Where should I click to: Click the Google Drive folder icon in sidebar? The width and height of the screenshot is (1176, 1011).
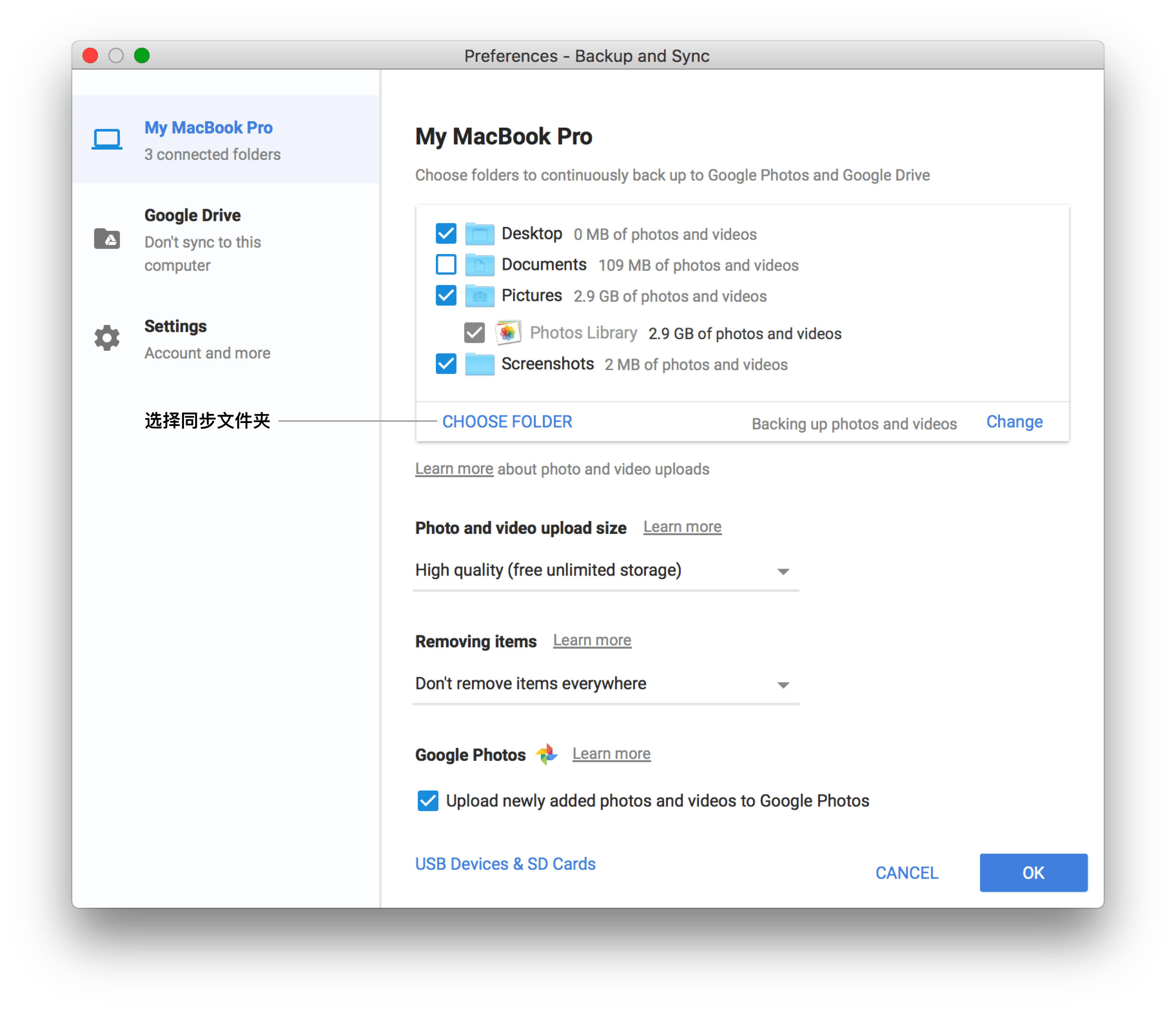click(x=107, y=239)
